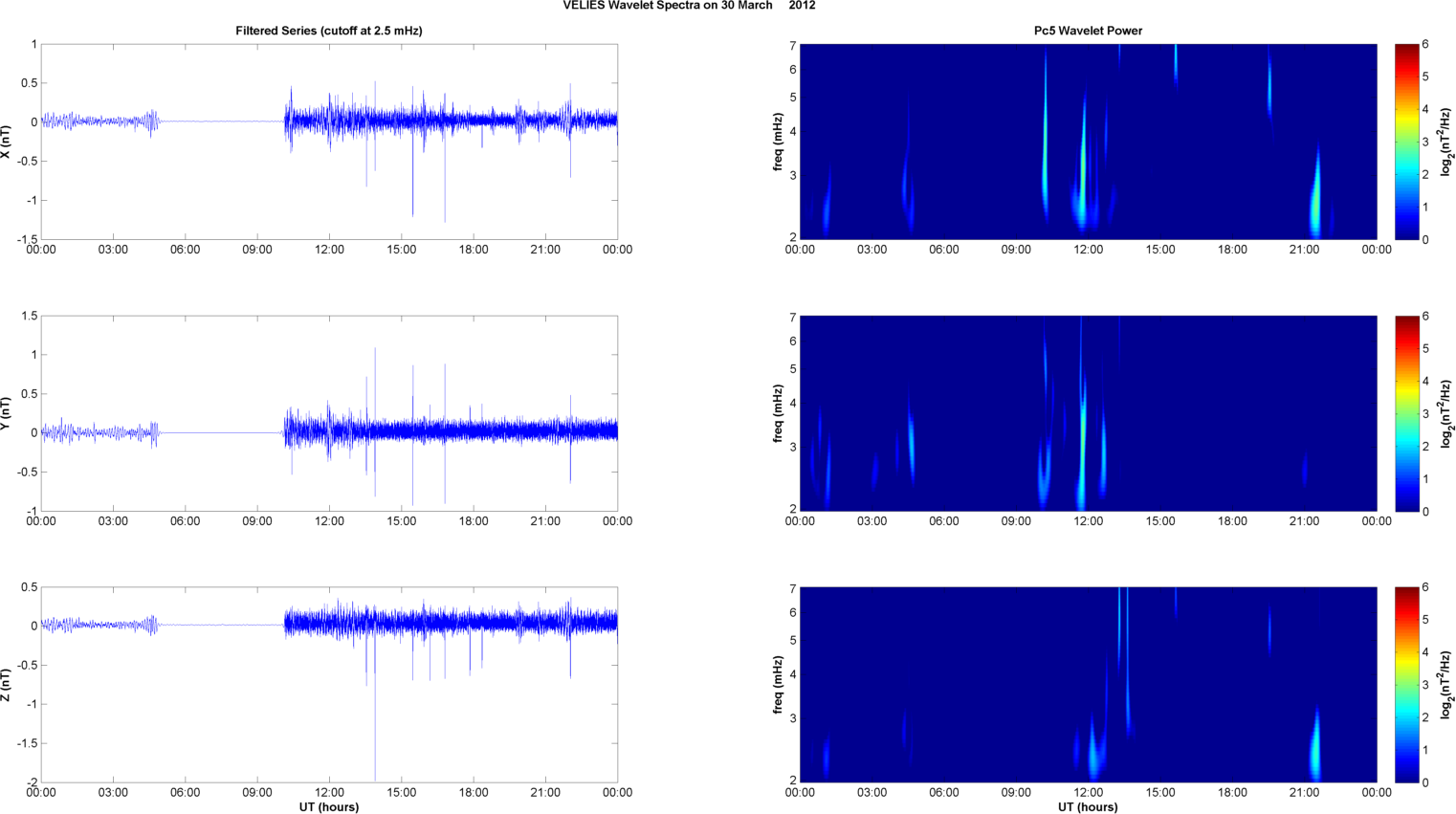The width and height of the screenshot is (1456, 814).
Task: Click the 'freq (mHz)' label of the middle spectrum
Action: 779,413
